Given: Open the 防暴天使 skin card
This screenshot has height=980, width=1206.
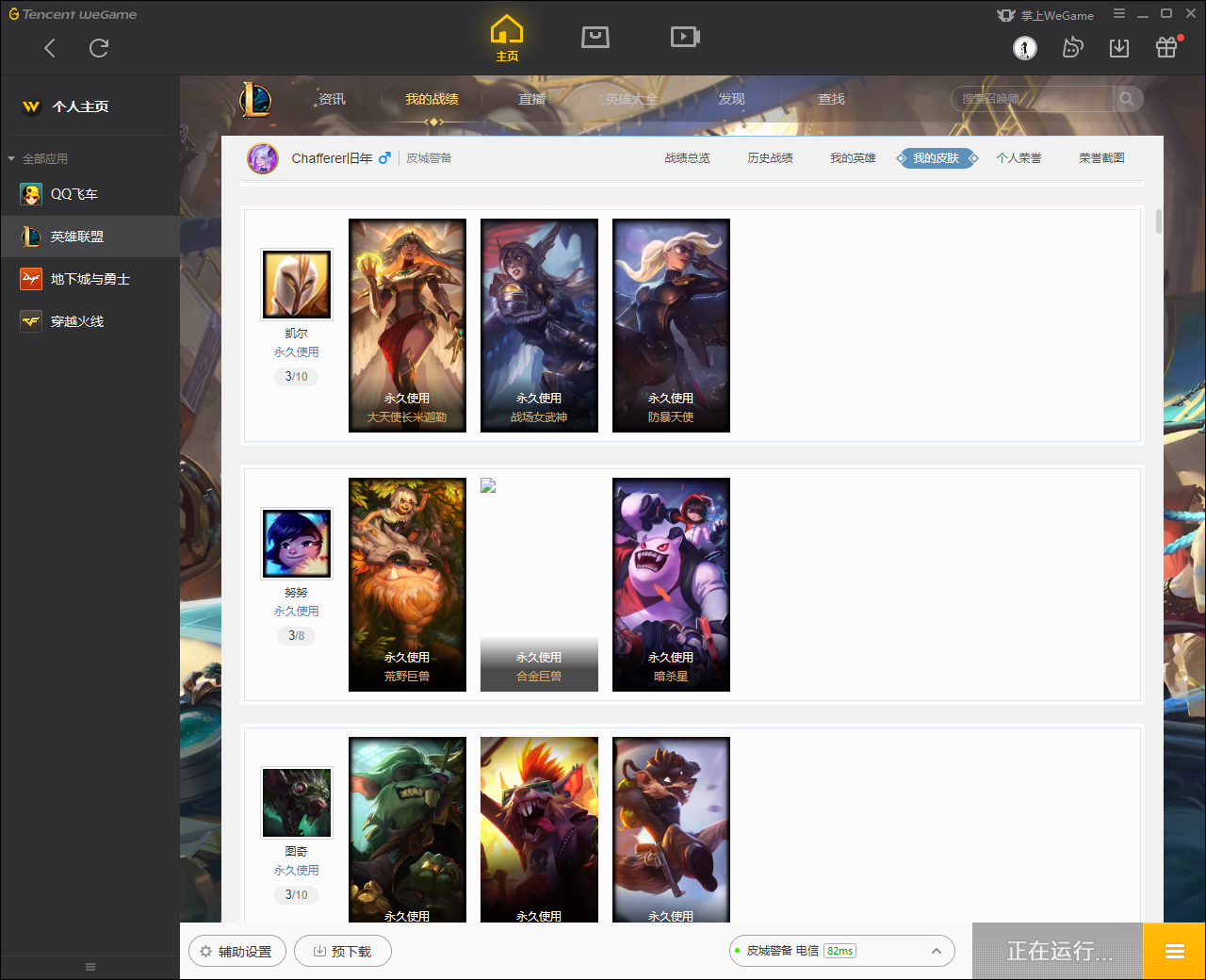Looking at the screenshot, I should [671, 325].
